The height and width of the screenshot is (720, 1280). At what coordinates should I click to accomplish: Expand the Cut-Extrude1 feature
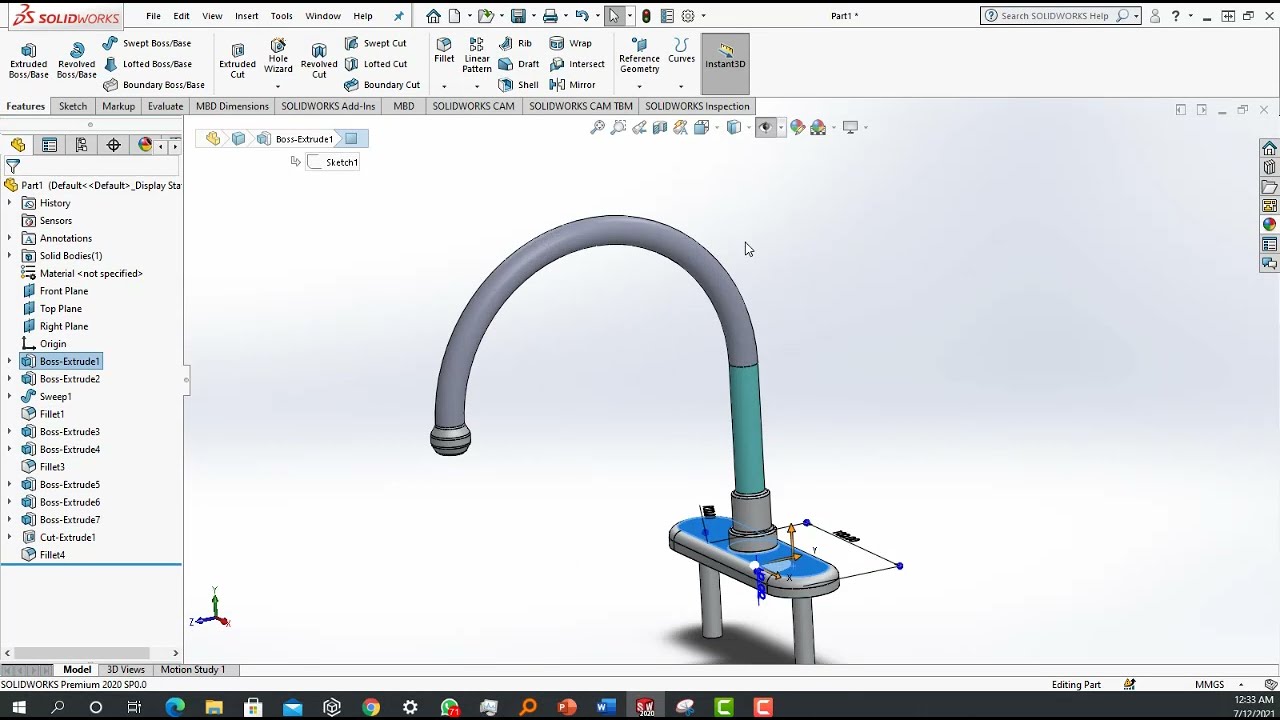coord(9,537)
